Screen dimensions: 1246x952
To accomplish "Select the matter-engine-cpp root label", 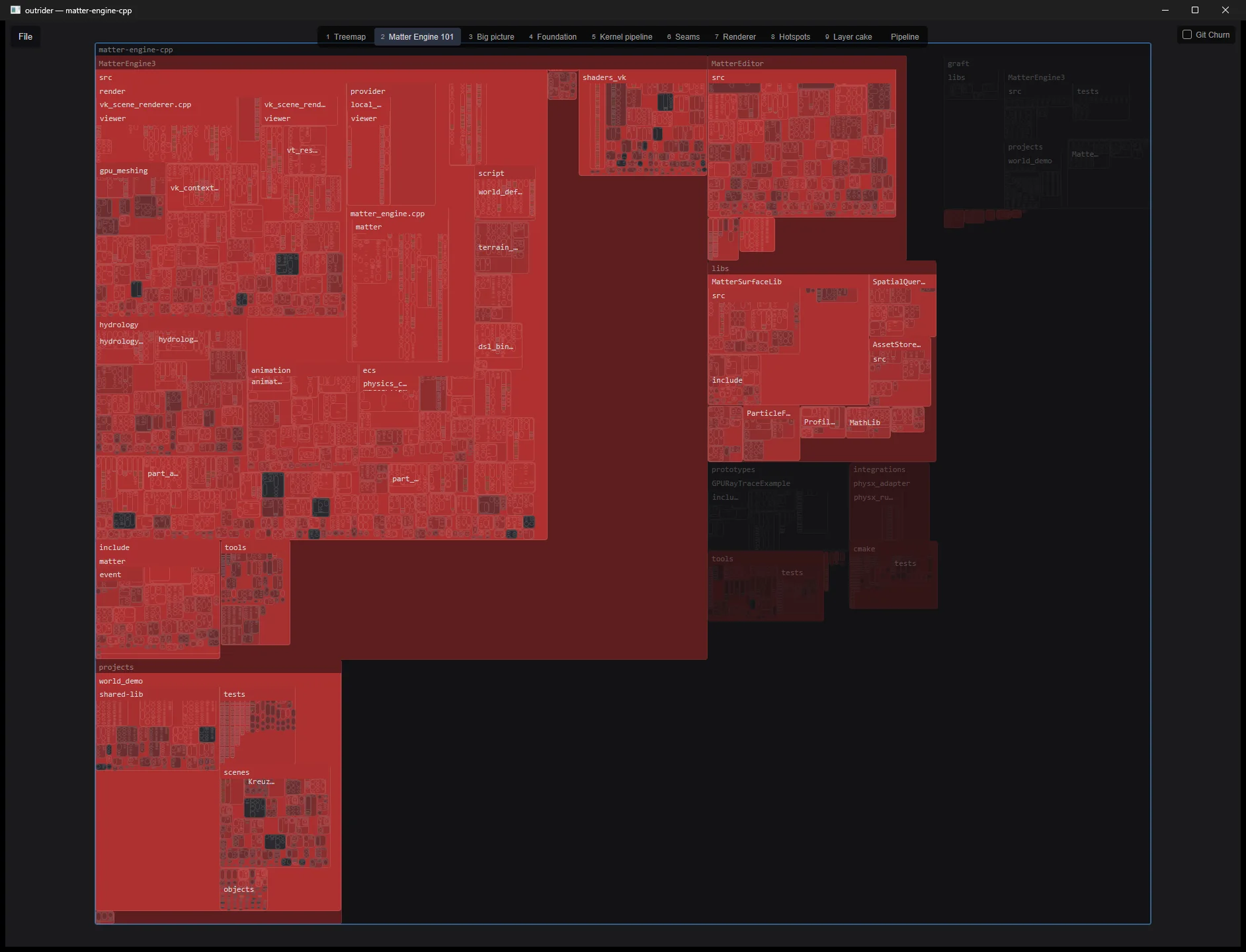I will 136,50.
